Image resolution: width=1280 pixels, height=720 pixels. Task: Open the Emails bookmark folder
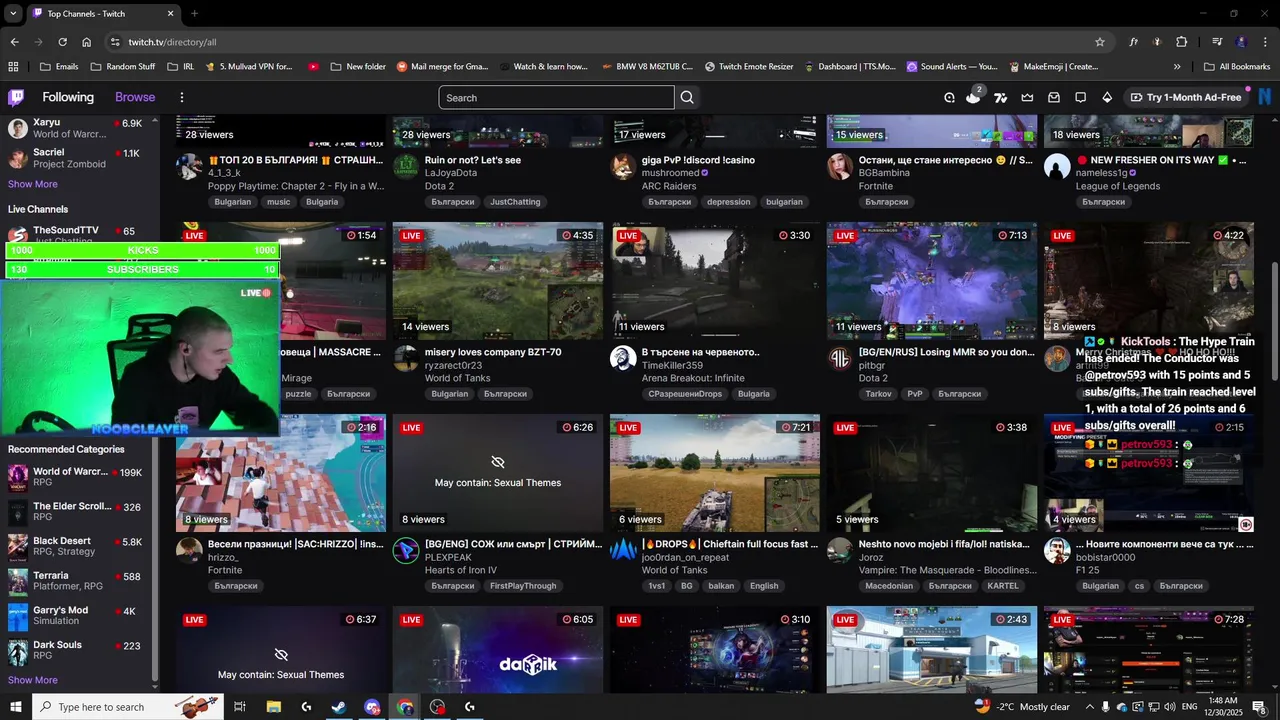[59, 67]
